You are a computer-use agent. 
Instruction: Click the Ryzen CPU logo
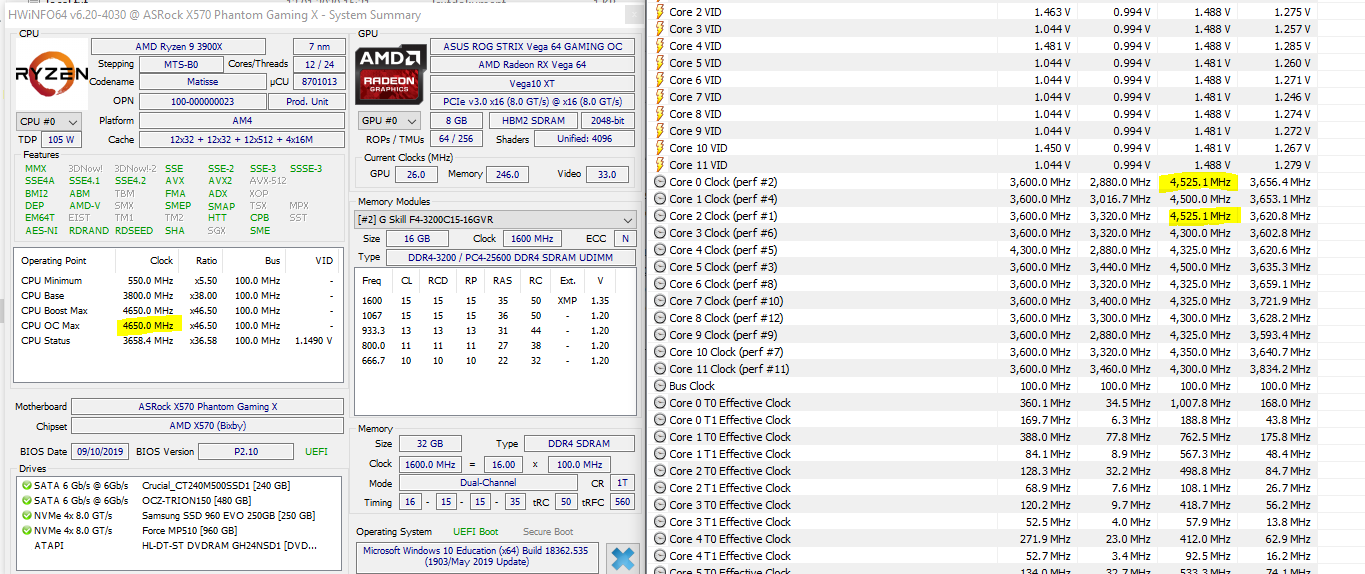click(51, 73)
